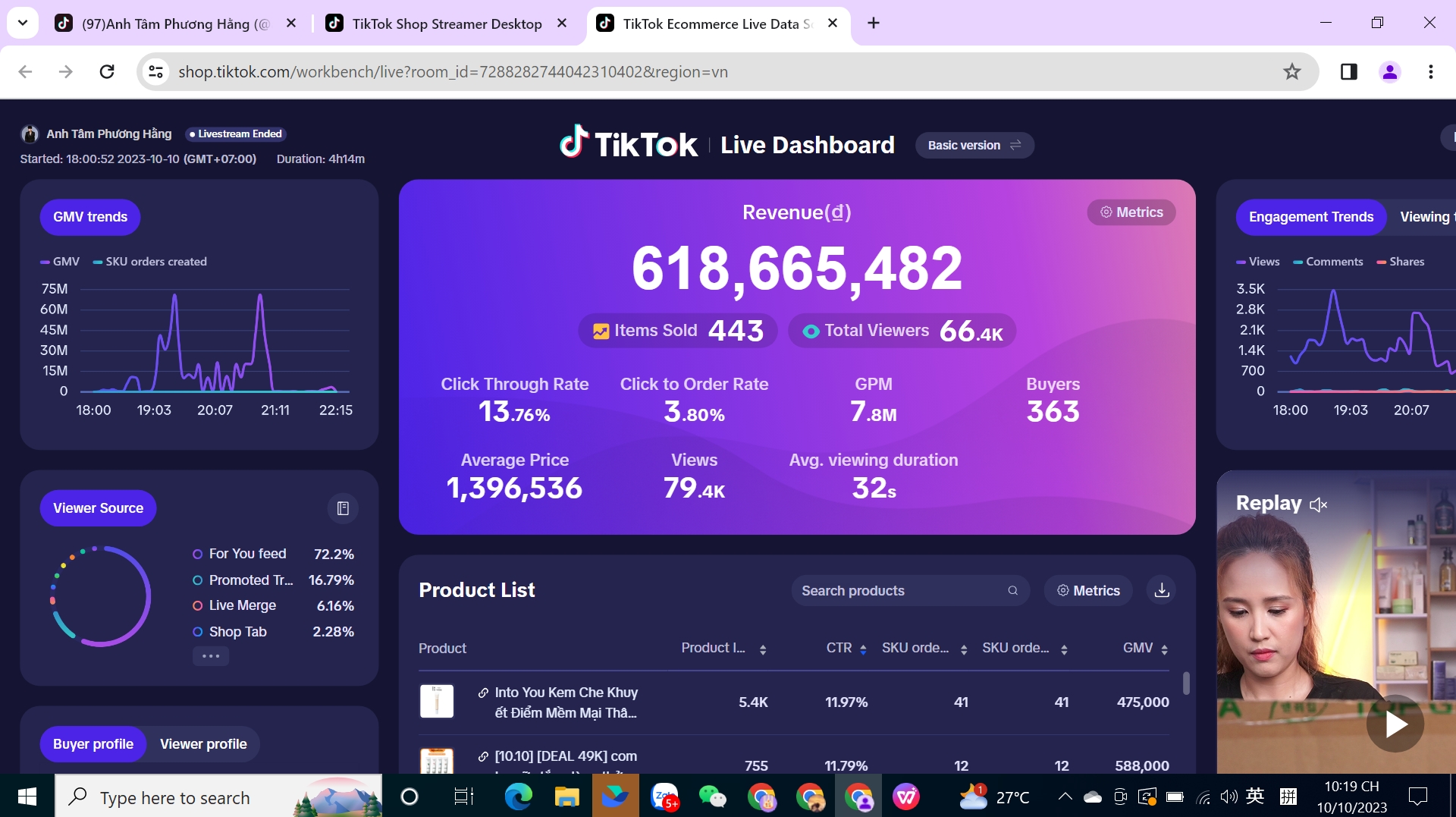Open revenue card Metrics settings
Screen dimensions: 1456x817
[x=1131, y=212]
